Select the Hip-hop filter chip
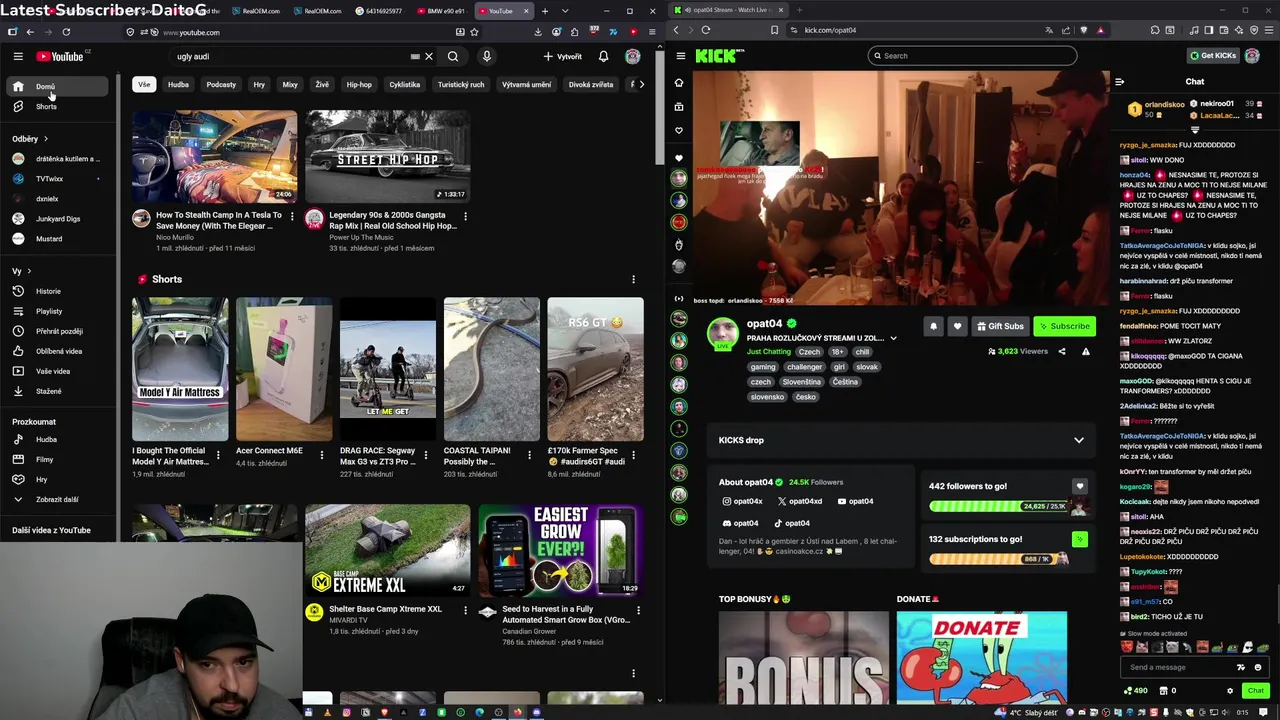The height and width of the screenshot is (720, 1280). click(x=359, y=84)
